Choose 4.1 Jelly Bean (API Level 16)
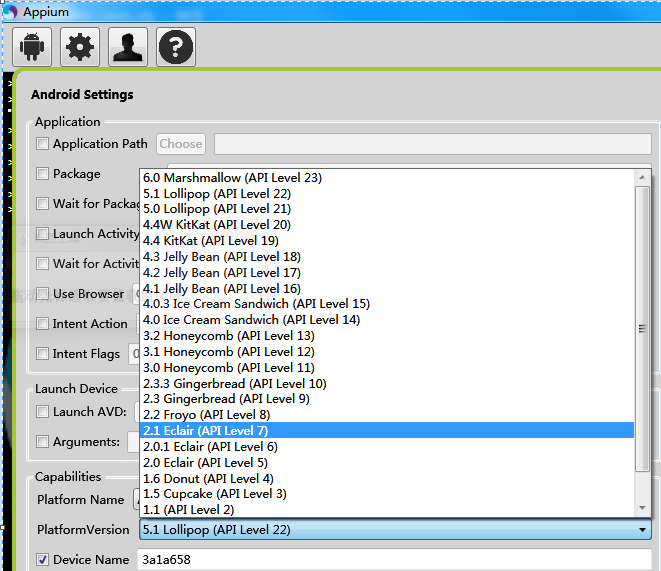This screenshot has width=661, height=571. (387, 289)
